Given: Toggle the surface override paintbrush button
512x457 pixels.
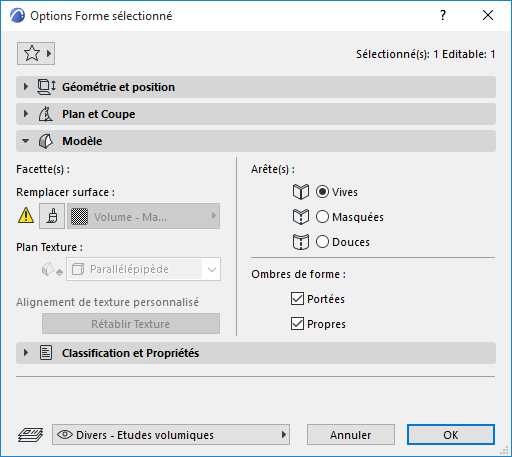Looking at the screenshot, I should [52, 216].
